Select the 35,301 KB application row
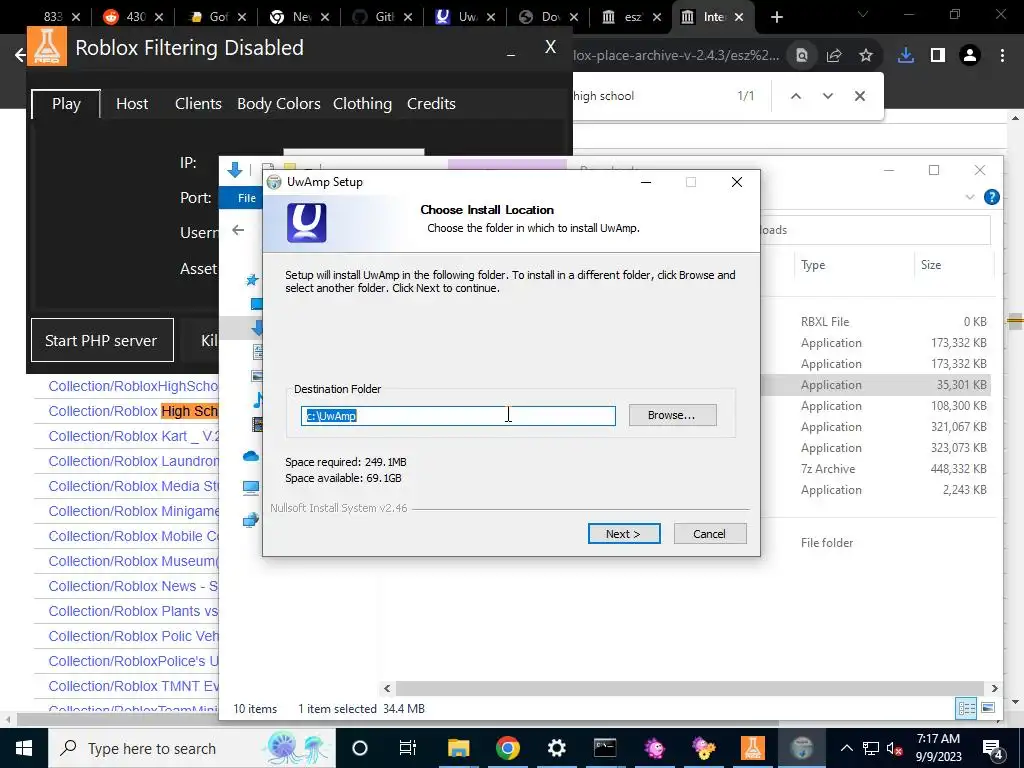Screen dimensions: 1024x768 click(x=876, y=385)
